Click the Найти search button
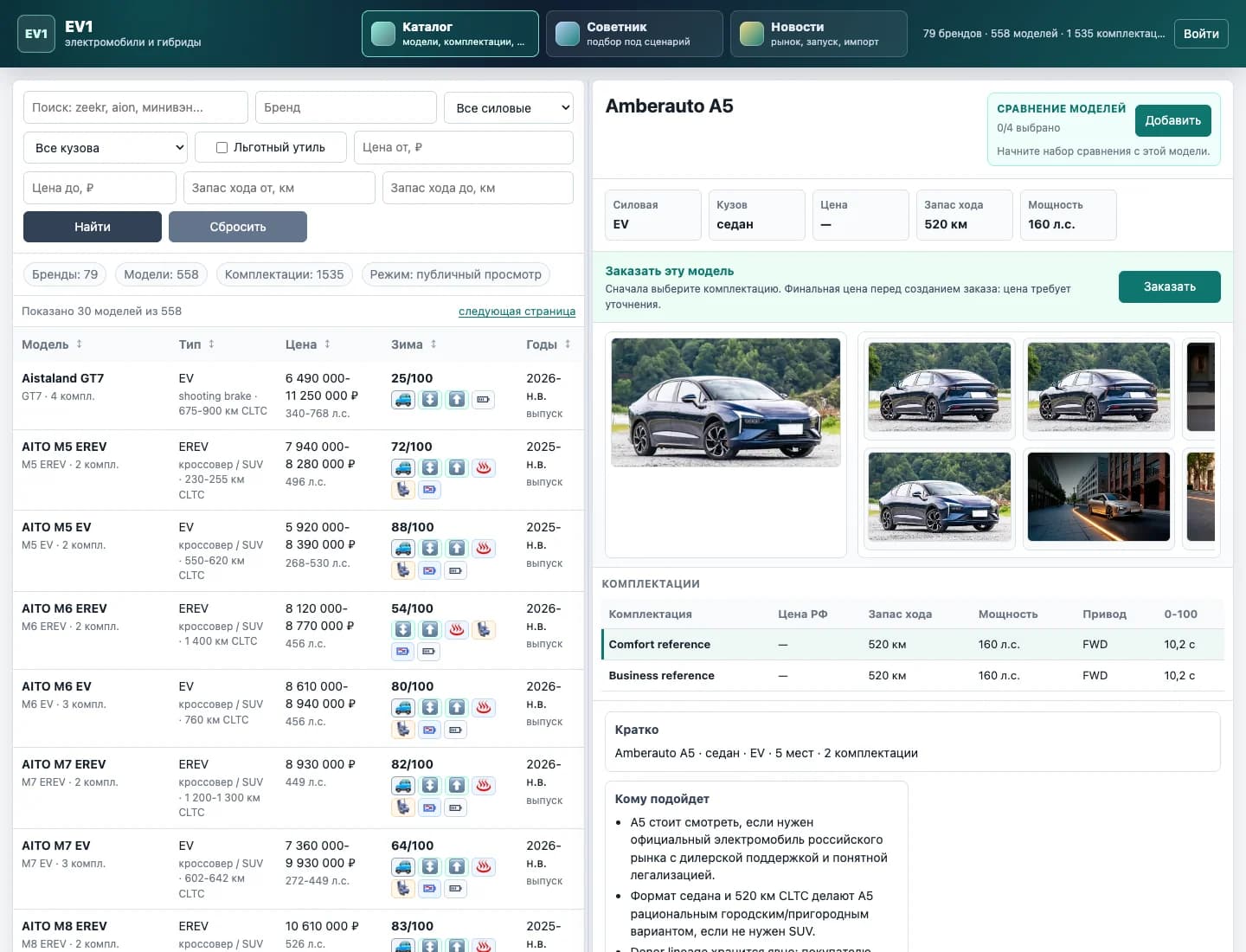Screen dimensions: 1246x952 tap(93, 227)
